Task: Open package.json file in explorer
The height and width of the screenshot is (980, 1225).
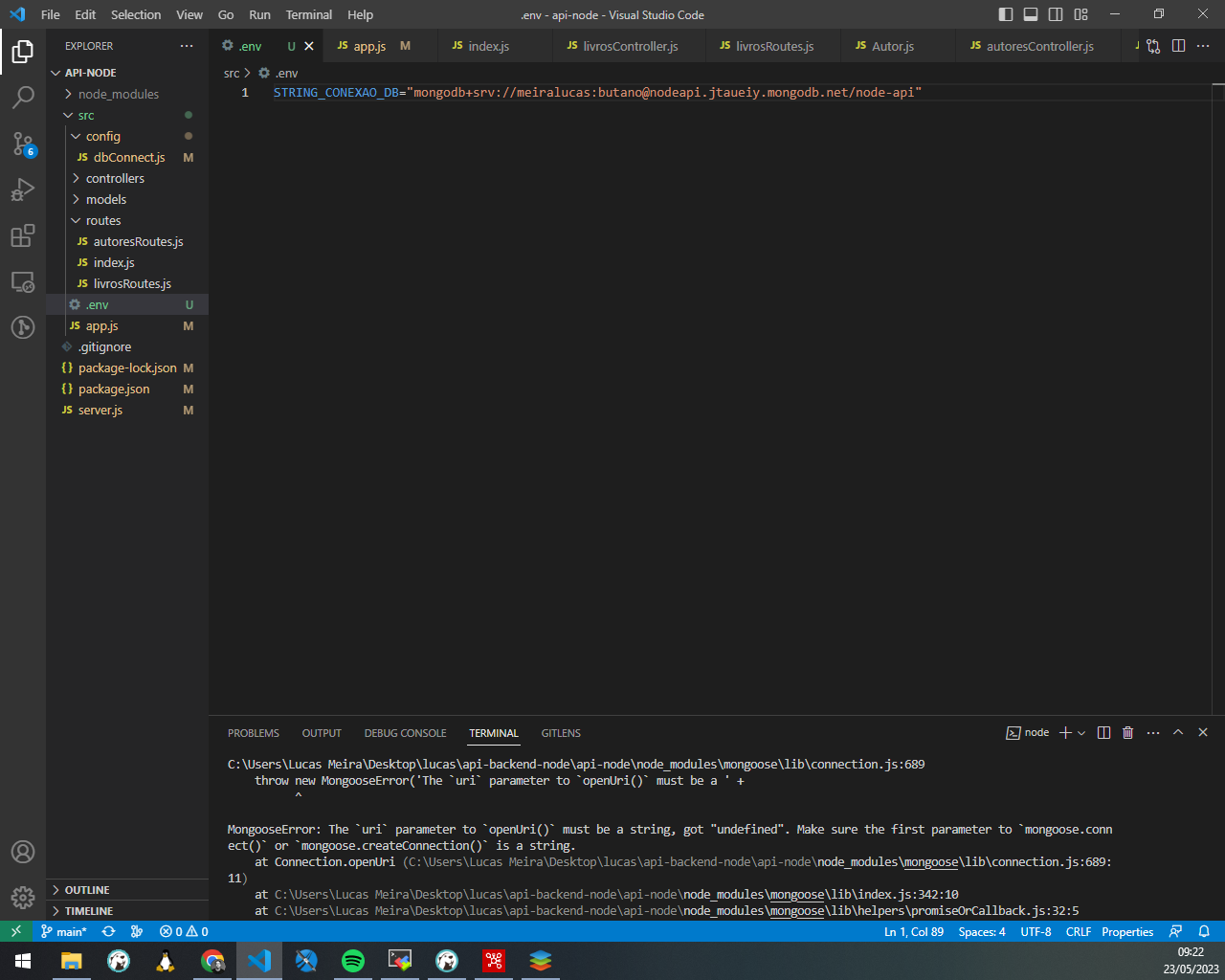Action: pos(127,389)
